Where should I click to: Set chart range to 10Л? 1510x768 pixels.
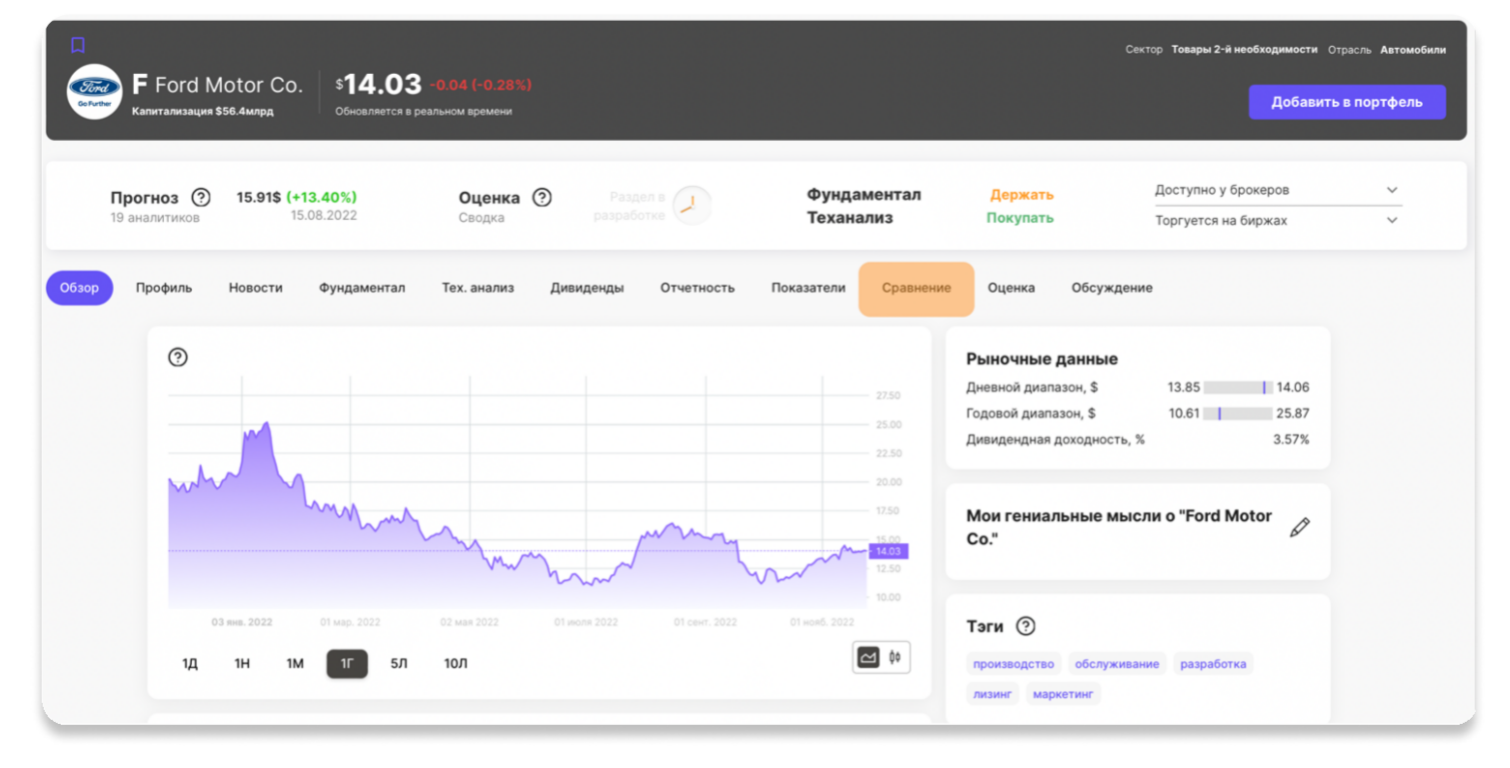pos(456,664)
